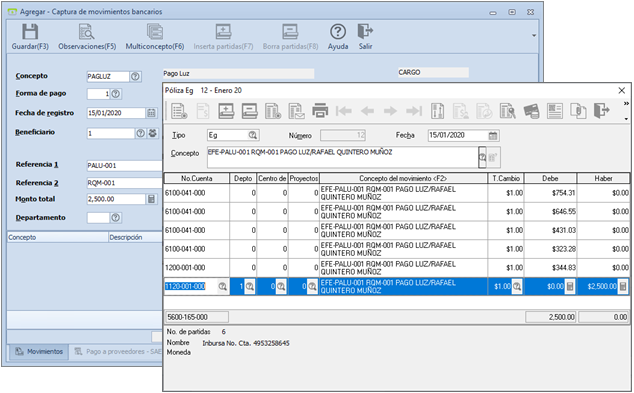Open Depto lookup in selected 1120-001-000 row

click(x=250, y=286)
